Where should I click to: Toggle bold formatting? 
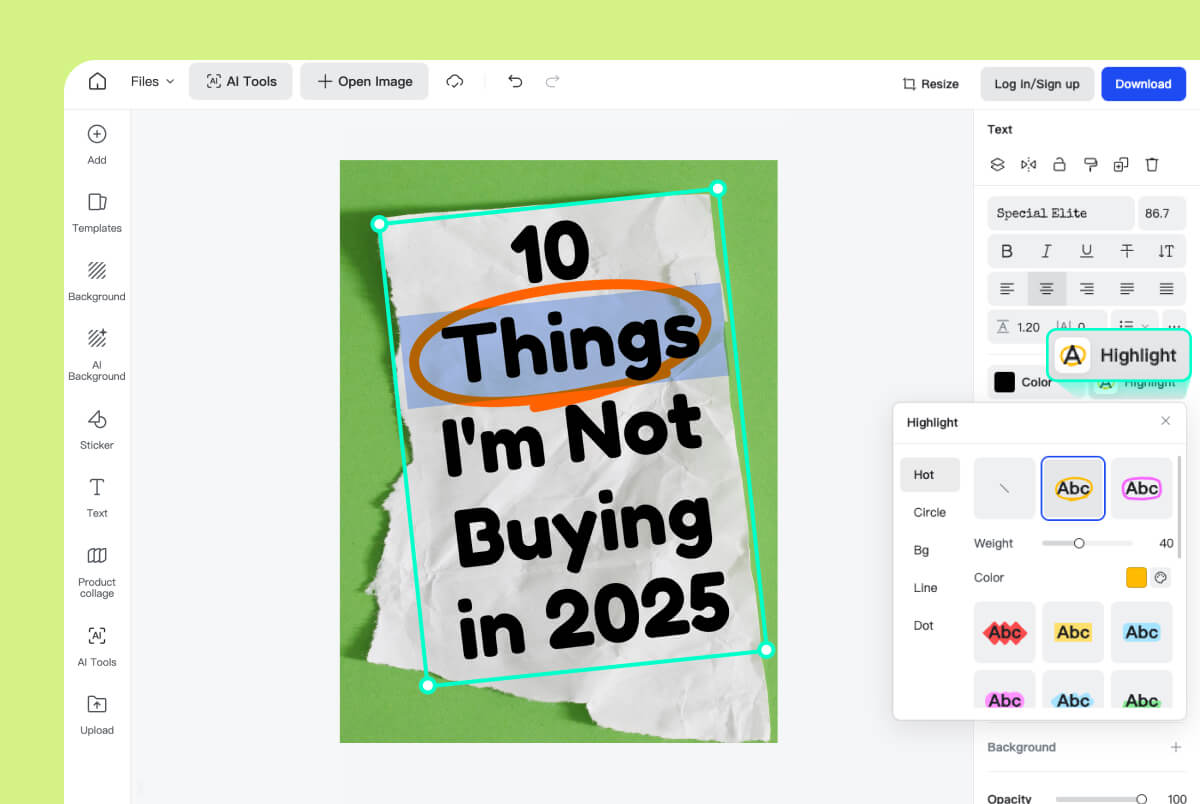[x=1007, y=251]
